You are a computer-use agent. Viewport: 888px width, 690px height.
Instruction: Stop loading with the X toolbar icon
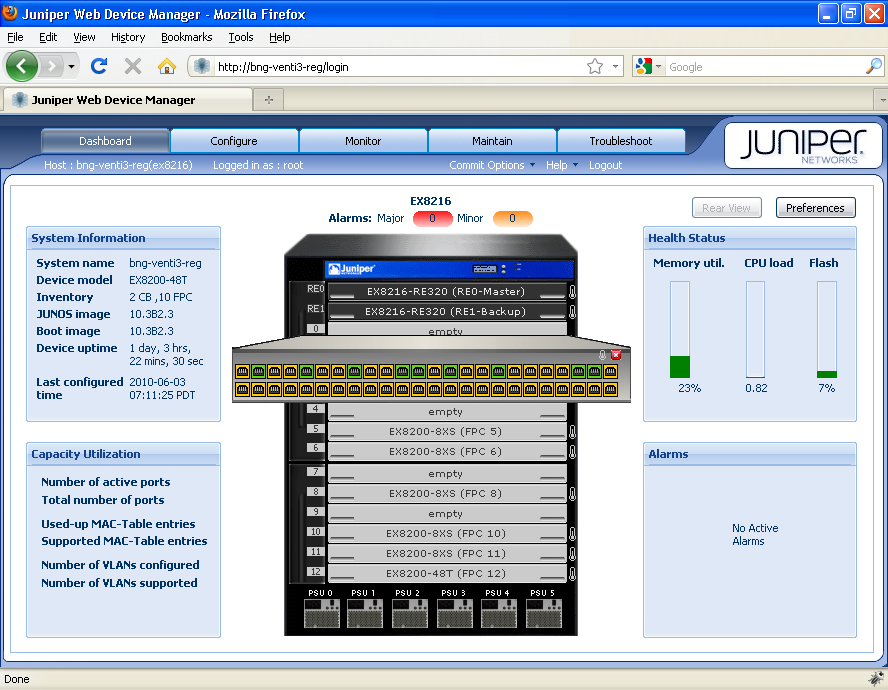click(133, 66)
